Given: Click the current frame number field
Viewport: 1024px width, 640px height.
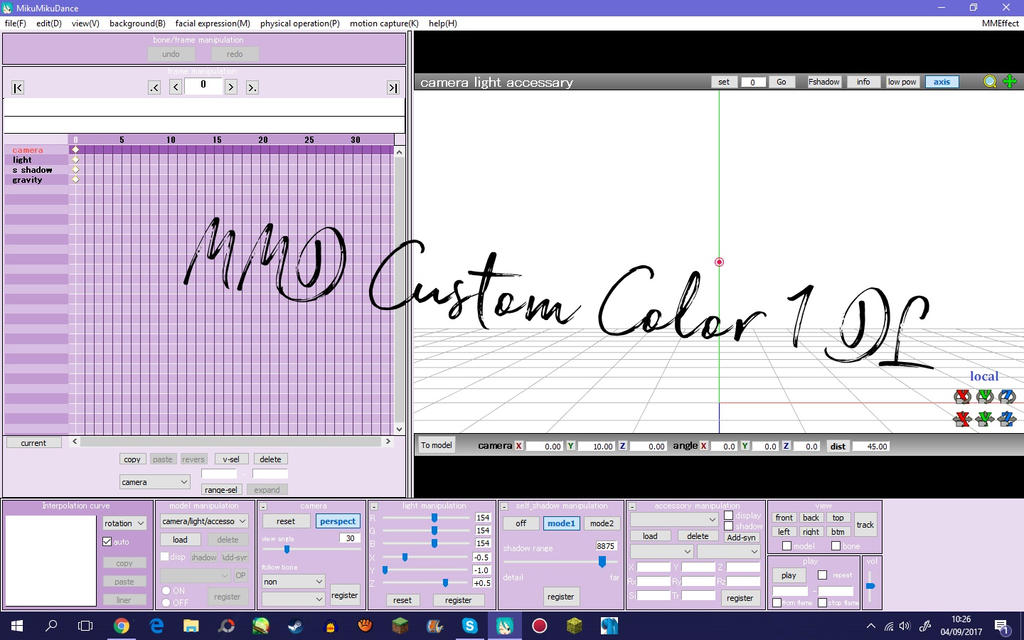Looking at the screenshot, I should point(203,85).
